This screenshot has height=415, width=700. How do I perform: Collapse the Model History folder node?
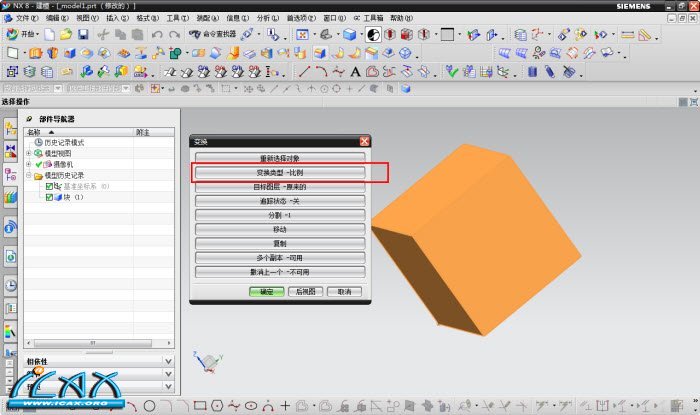(29, 175)
